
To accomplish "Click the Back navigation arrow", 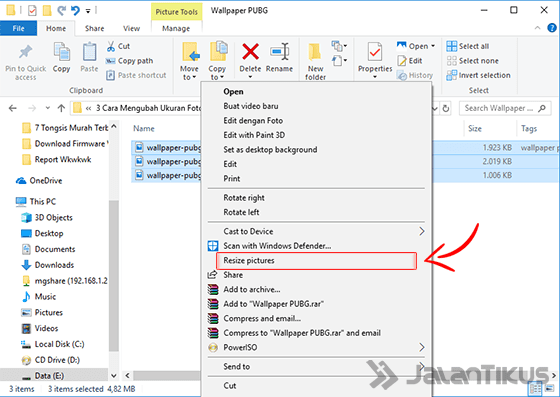I will click(x=12, y=108).
